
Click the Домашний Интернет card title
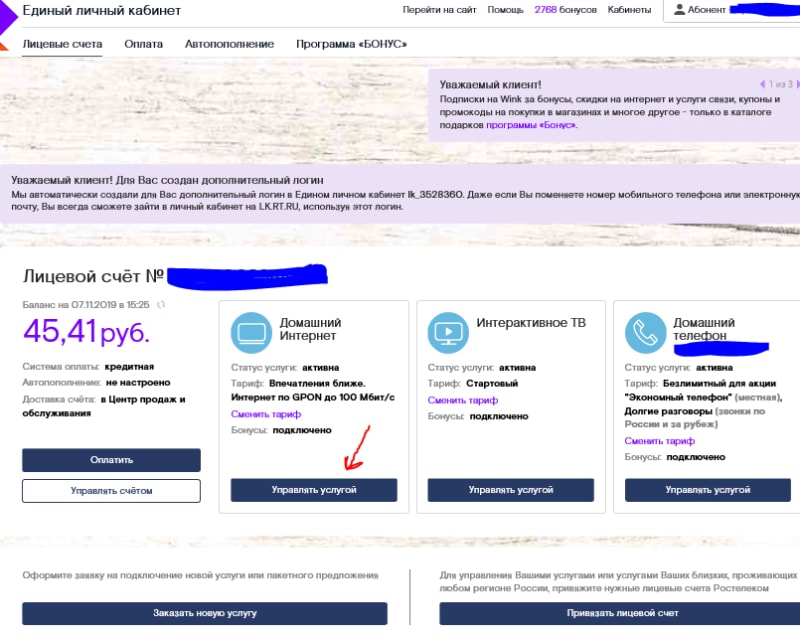click(310, 329)
